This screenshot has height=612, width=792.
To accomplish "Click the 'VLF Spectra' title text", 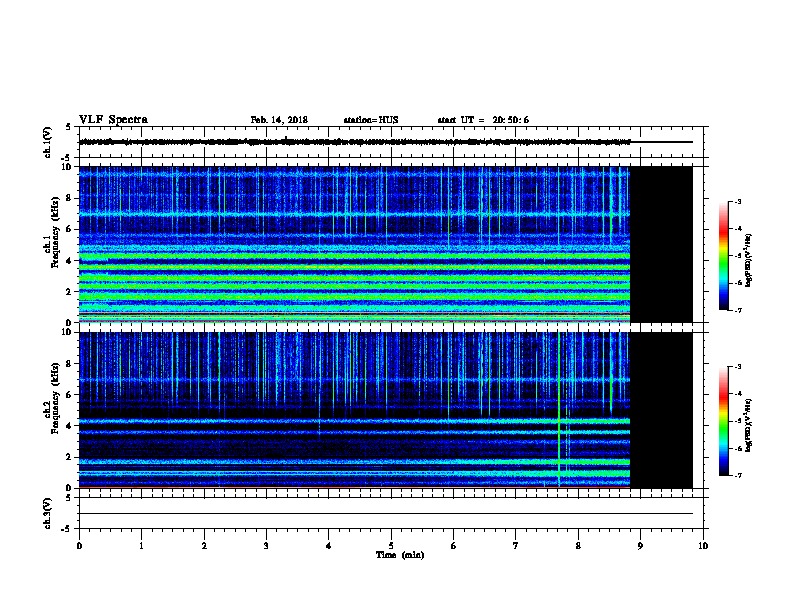I will tap(113, 120).
